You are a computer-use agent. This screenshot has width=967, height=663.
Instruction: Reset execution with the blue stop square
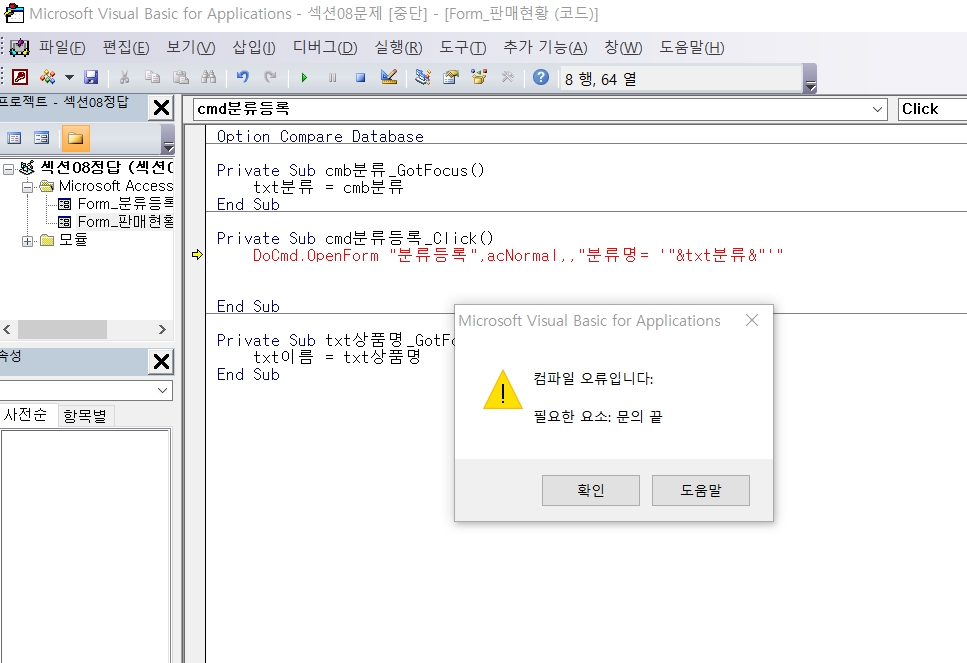[360, 78]
